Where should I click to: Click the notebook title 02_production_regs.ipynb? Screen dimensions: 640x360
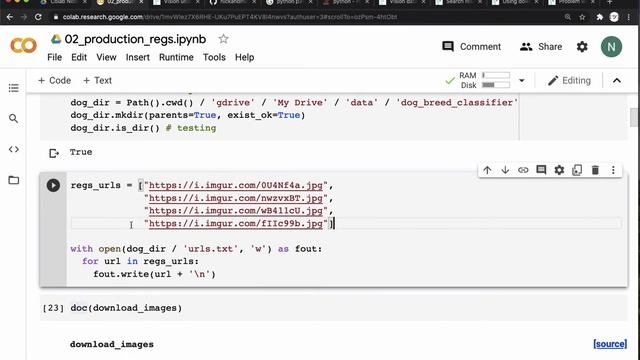135,39
